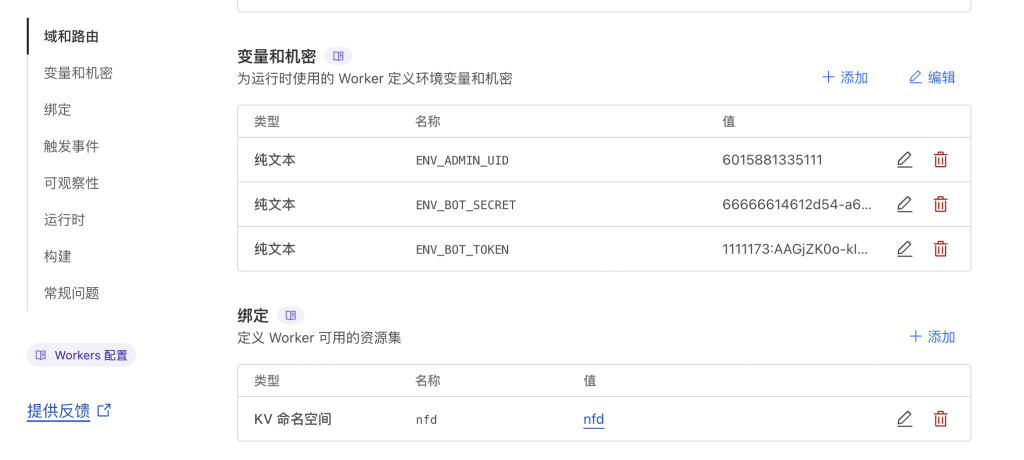Go to 域和路由 section in sidebar
The width and height of the screenshot is (1024, 460).
pyautogui.click(x=71, y=36)
